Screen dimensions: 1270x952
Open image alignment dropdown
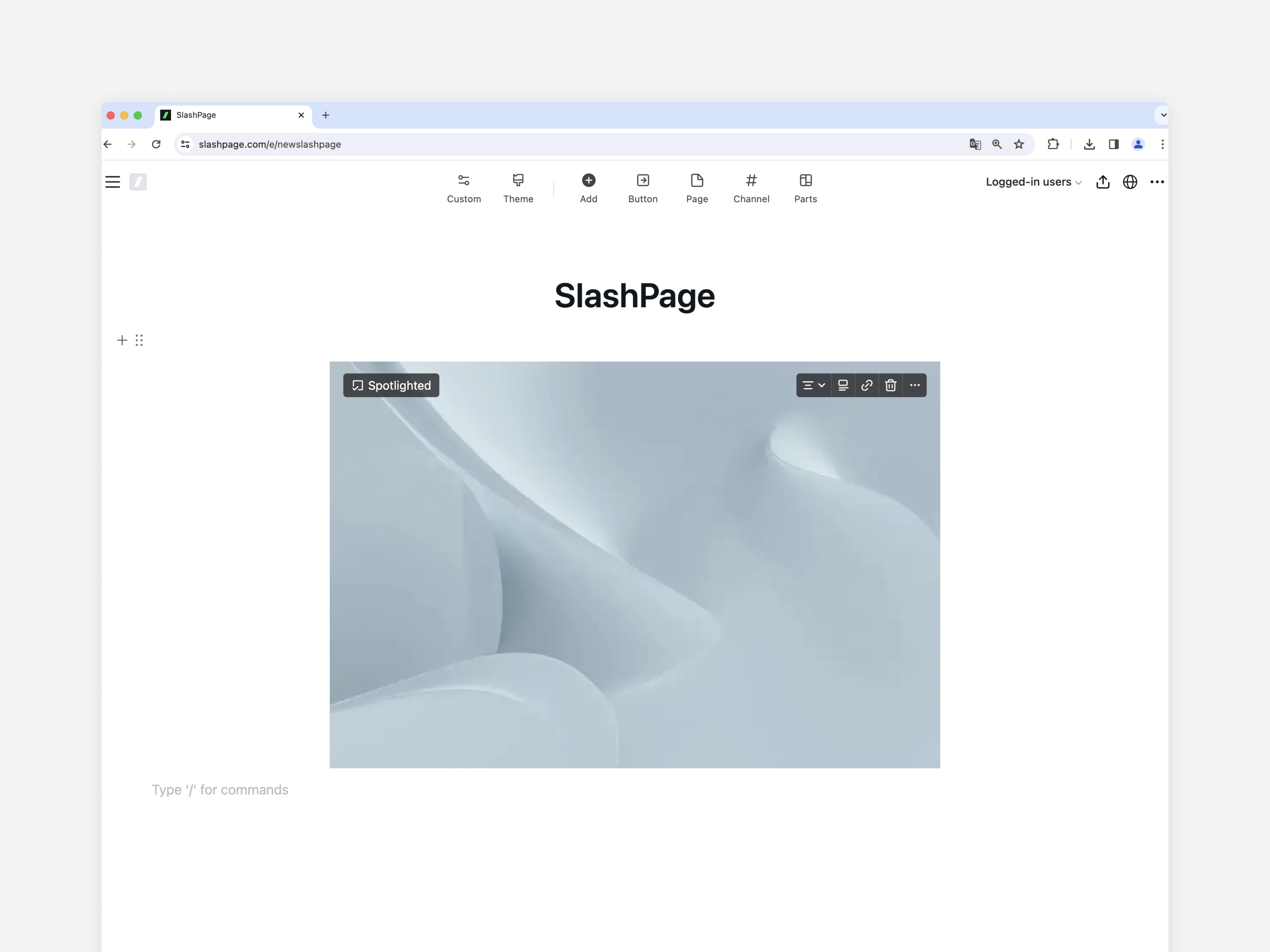tap(814, 385)
